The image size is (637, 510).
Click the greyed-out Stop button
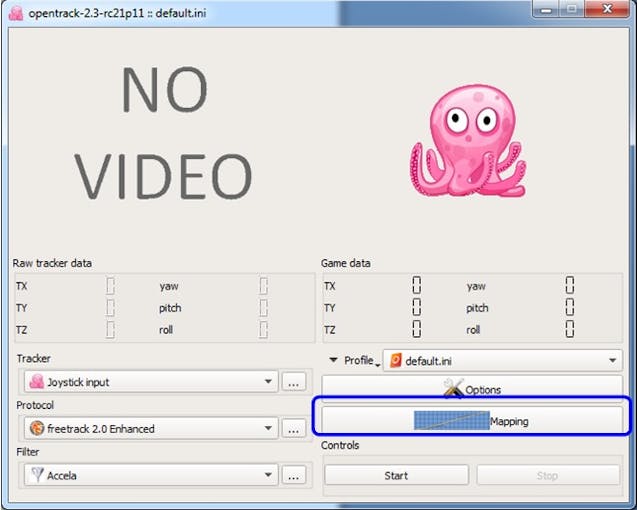[548, 475]
